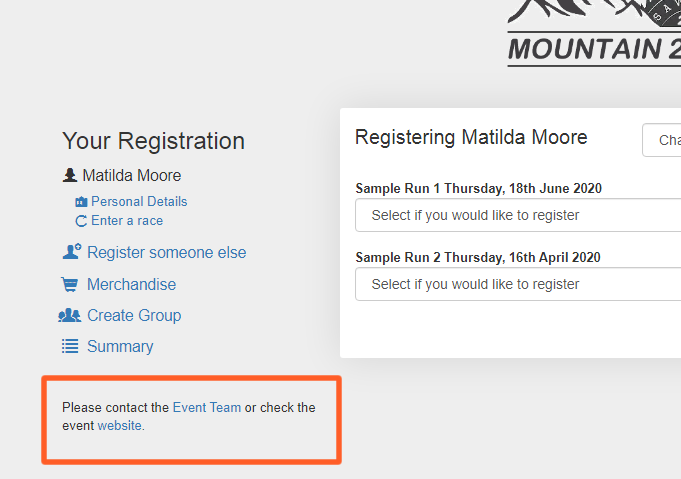This screenshot has height=479, width=681.
Task: Click the add-user icon for Register someone else
Action: coord(71,253)
